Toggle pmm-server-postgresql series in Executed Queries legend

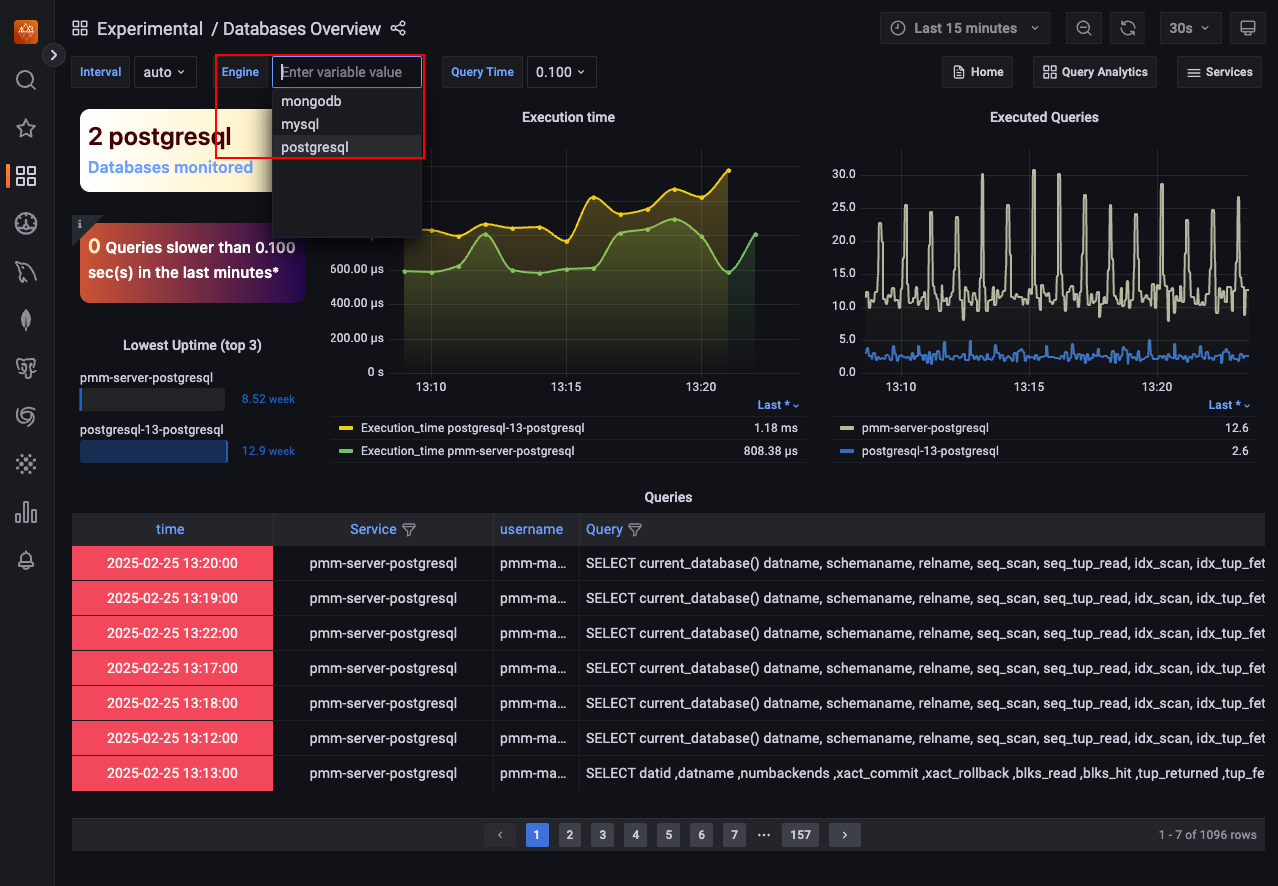[x=925, y=428]
